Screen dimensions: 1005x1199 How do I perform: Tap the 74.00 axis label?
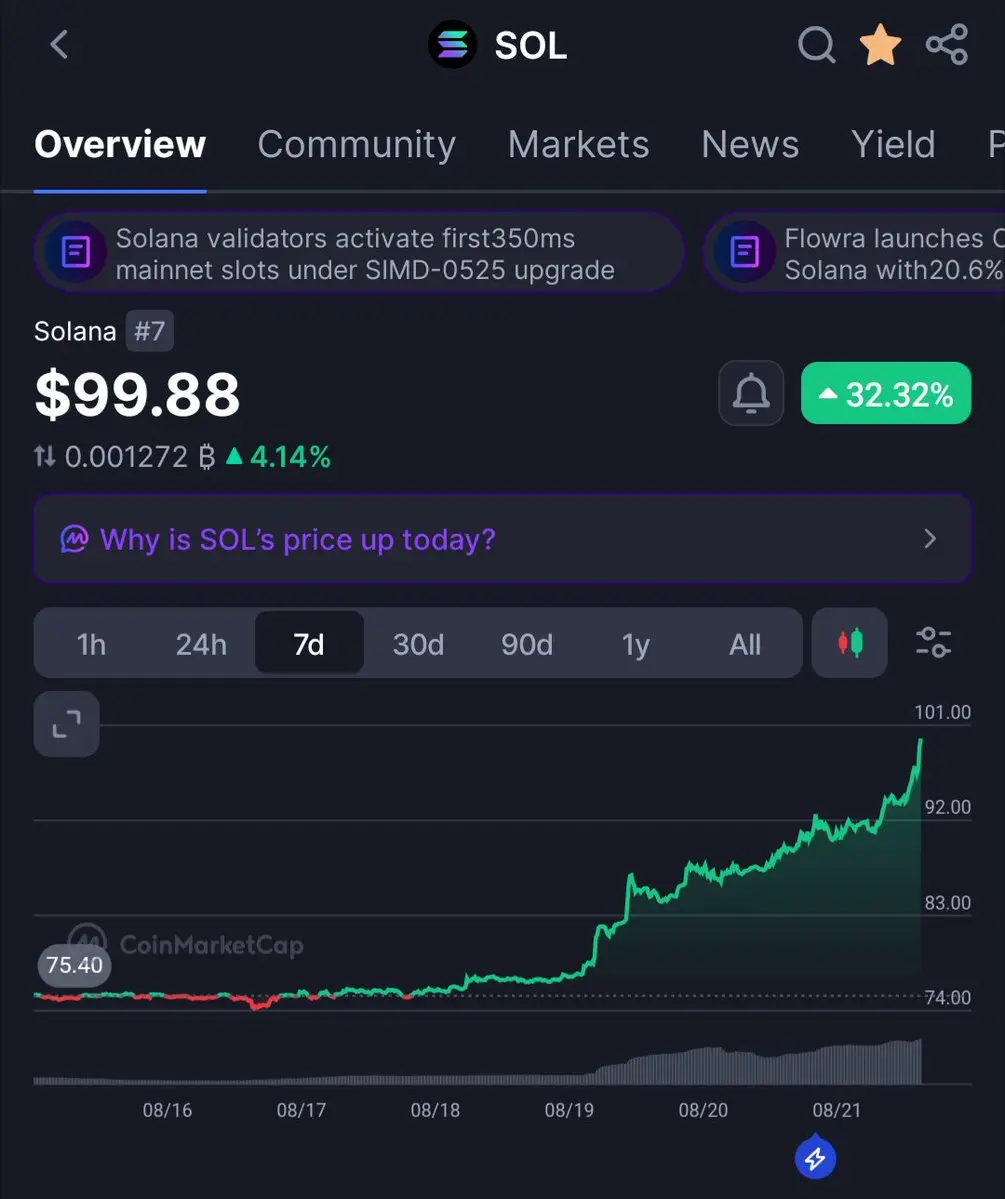coord(948,998)
